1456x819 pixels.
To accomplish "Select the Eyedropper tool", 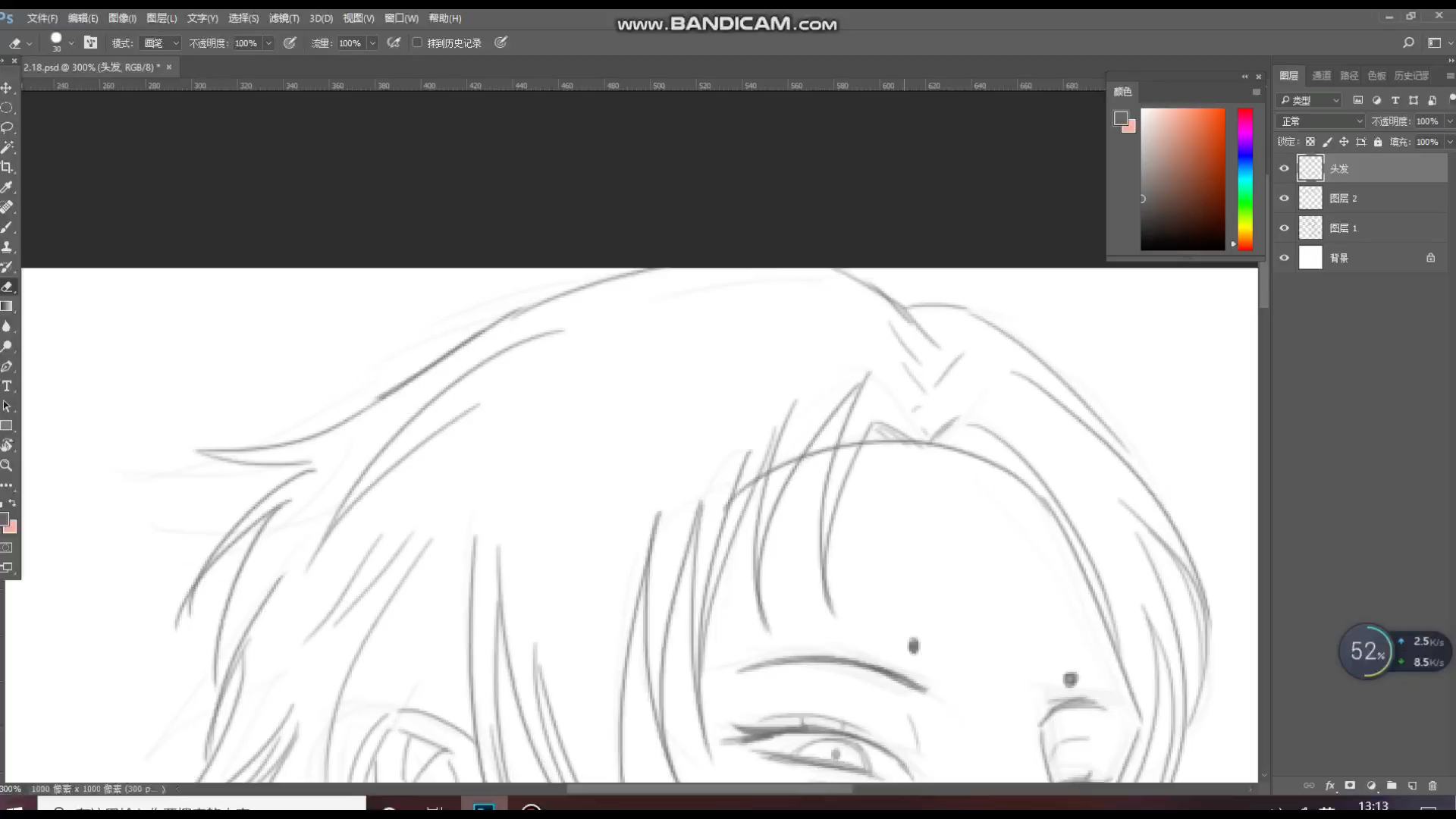I will (7, 187).
